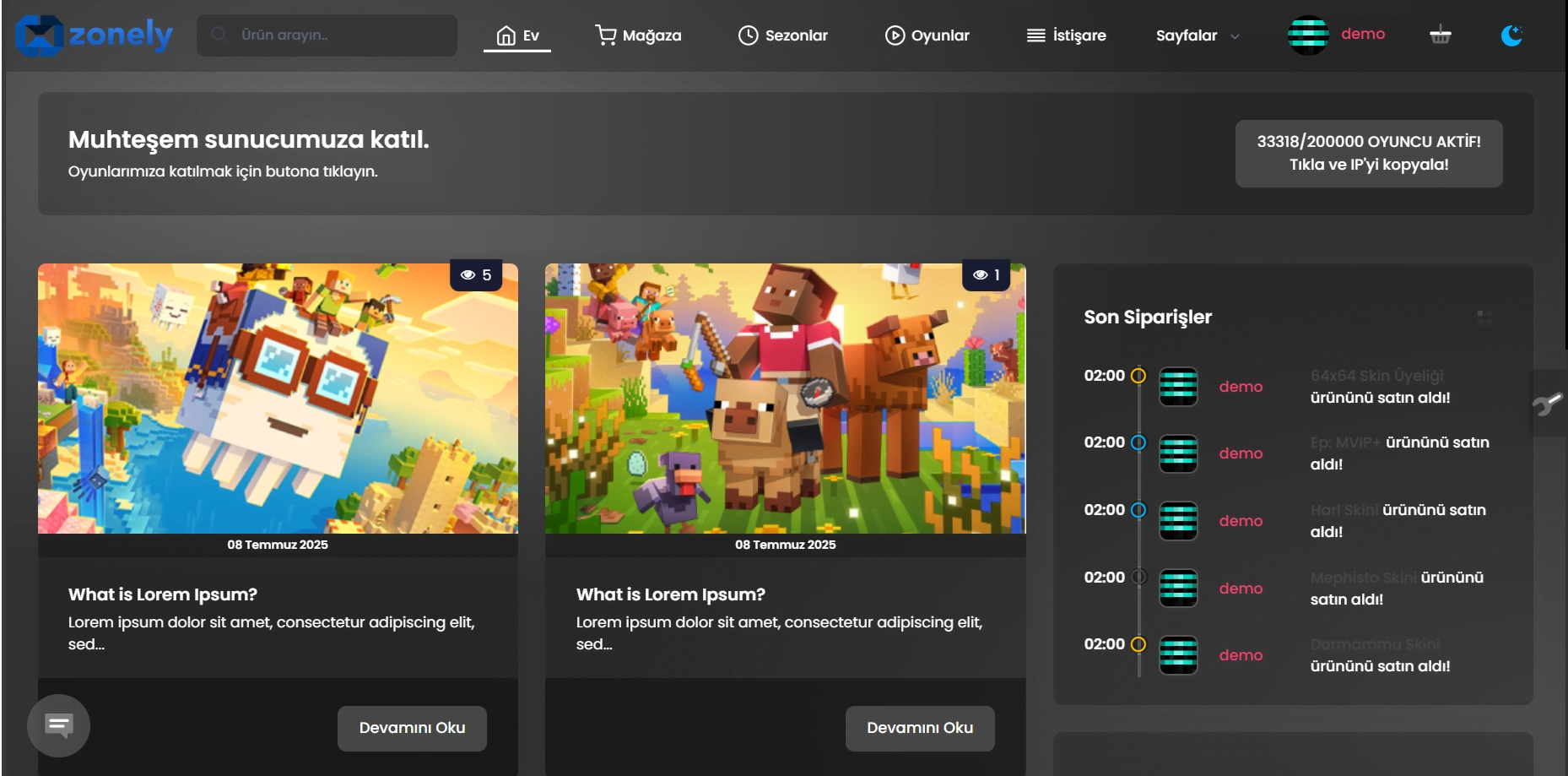Copy server IP via player count button

click(x=1368, y=153)
